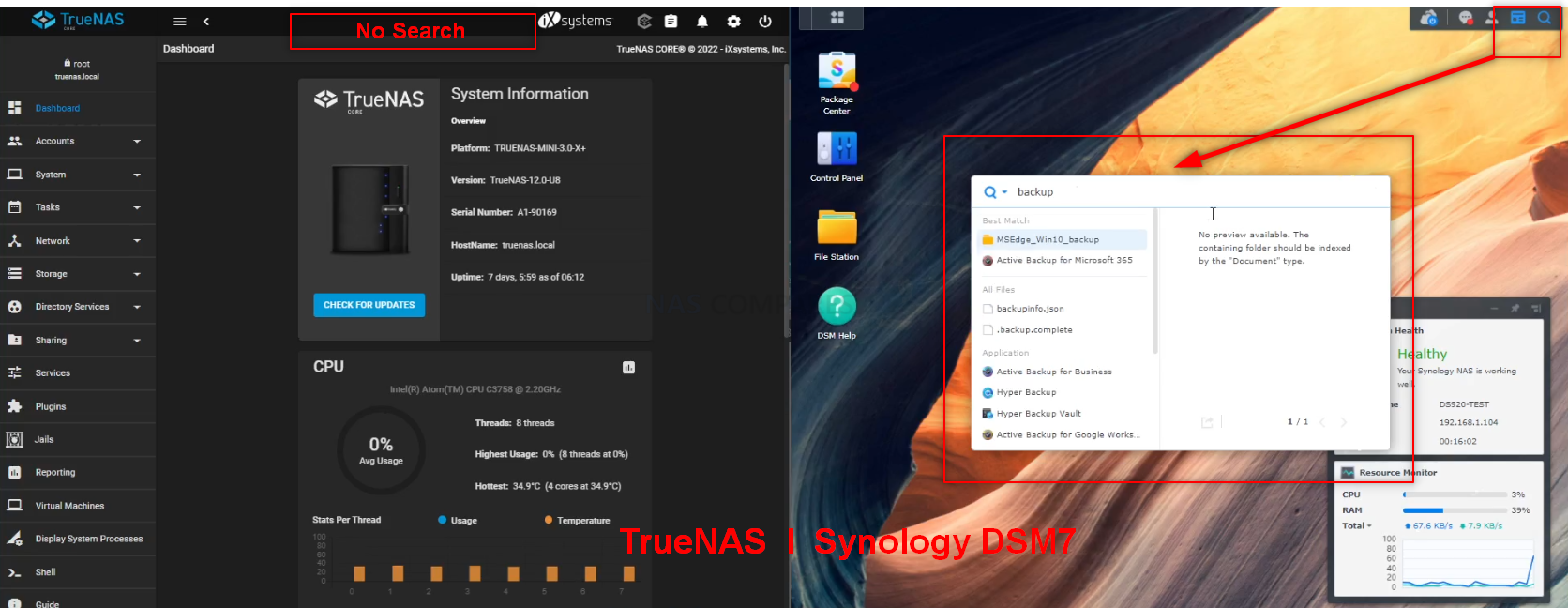The height and width of the screenshot is (608, 1568).
Task: Select MSEdge_Win10_backup search result
Action: click(x=1062, y=240)
